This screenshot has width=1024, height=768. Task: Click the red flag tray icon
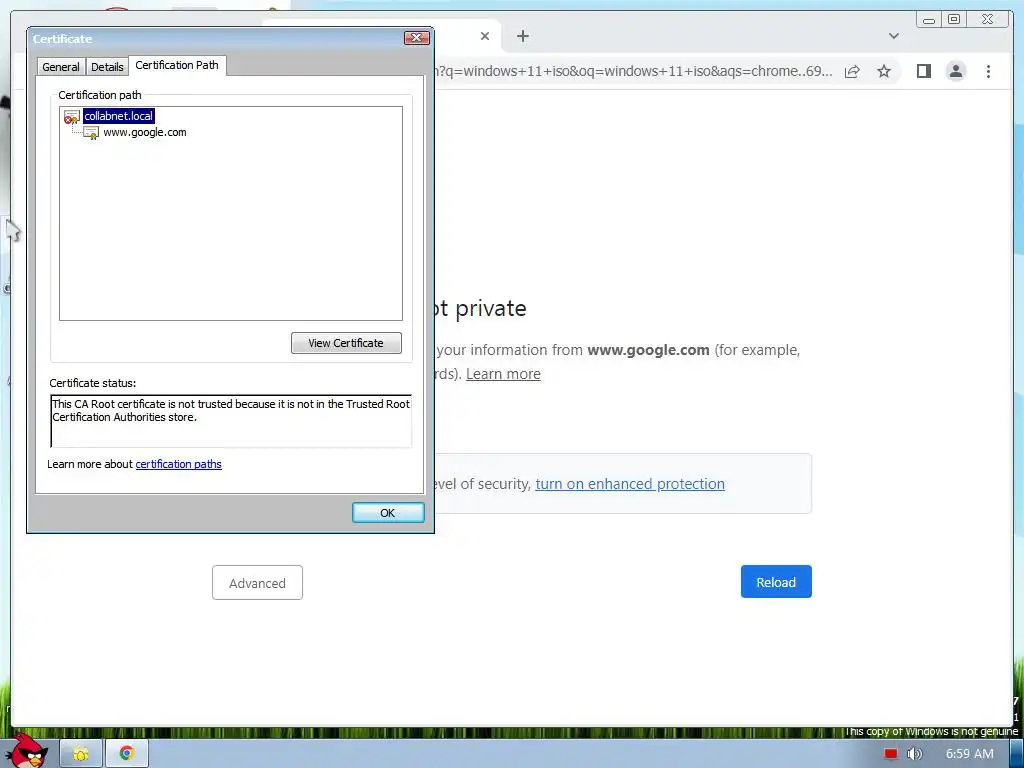click(x=891, y=754)
